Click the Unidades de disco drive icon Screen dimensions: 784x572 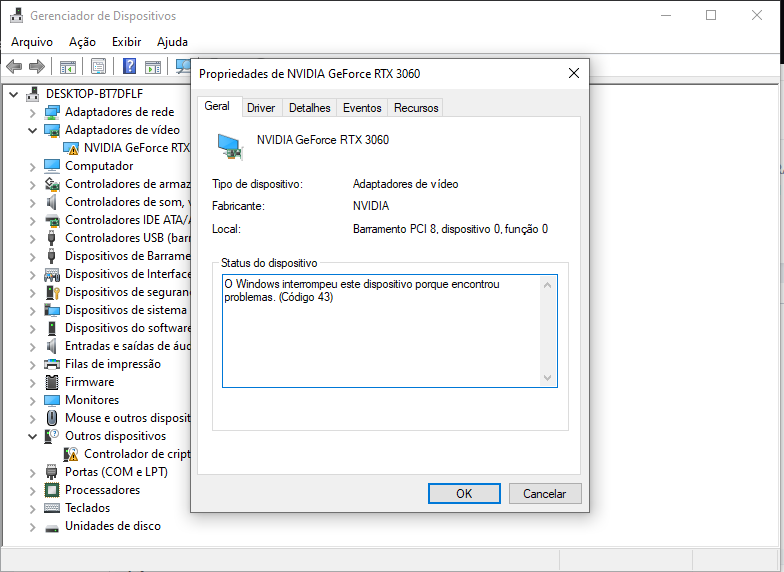52,527
